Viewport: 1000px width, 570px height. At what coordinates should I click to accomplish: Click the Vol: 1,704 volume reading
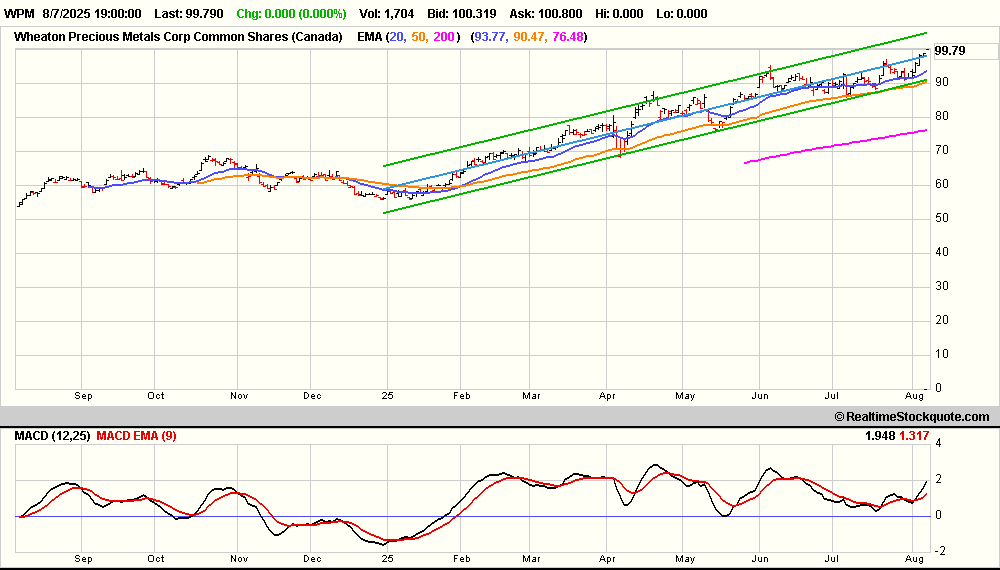pyautogui.click(x=386, y=13)
